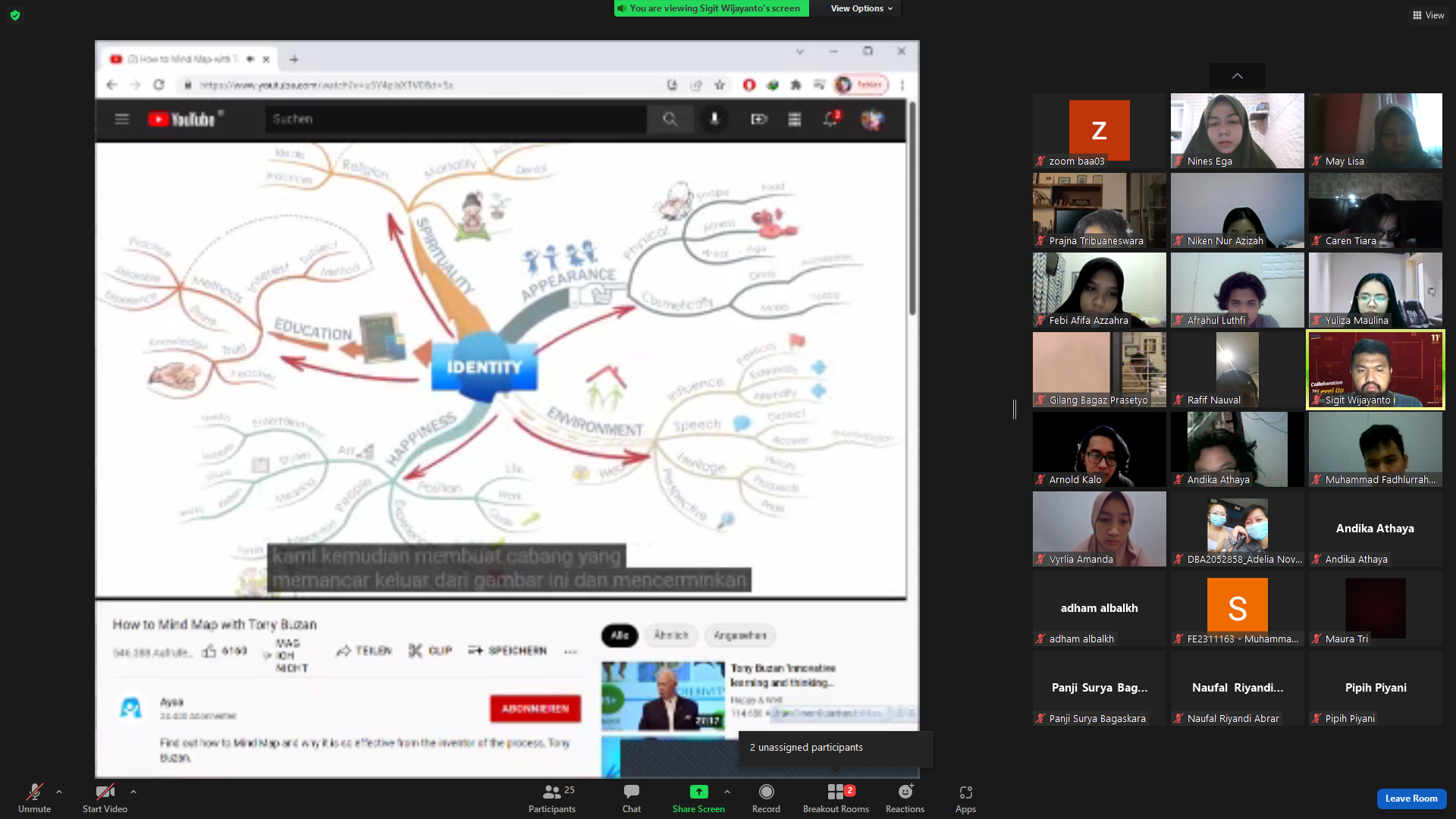Click the gallery panel resize handle
This screenshot has height=819, width=1456.
pos(1015,409)
